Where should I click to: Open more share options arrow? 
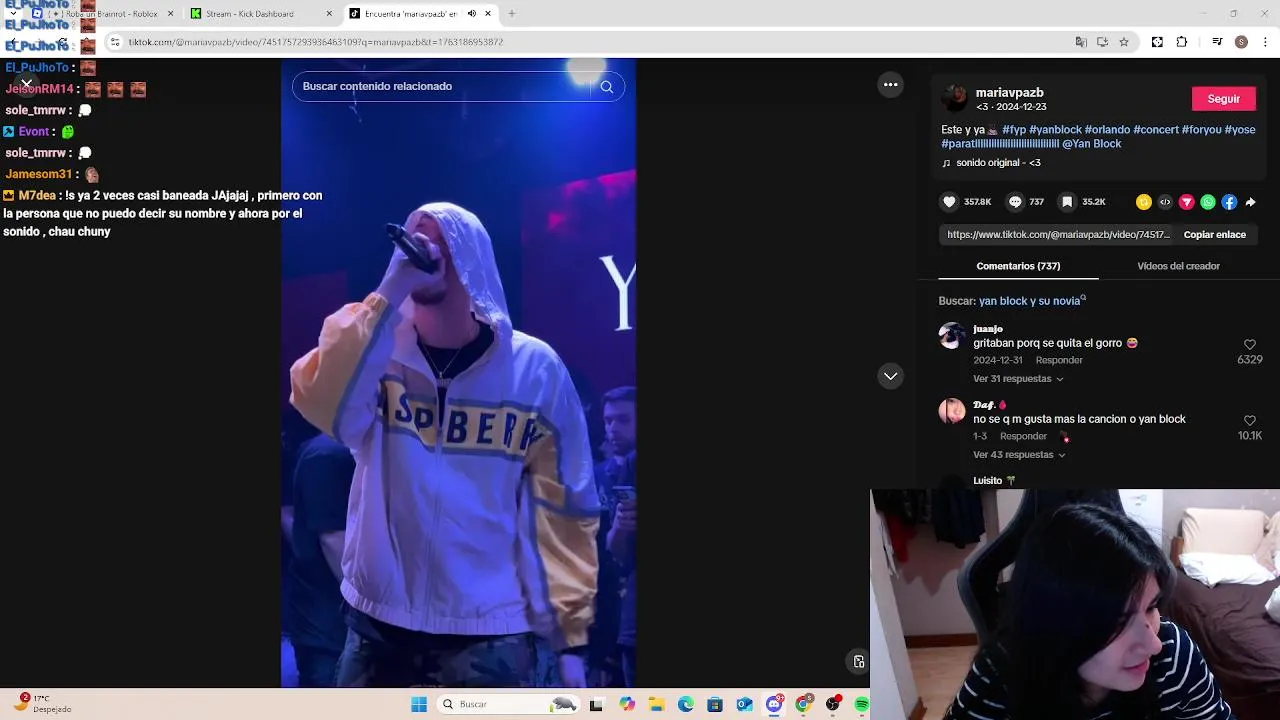click(1250, 202)
